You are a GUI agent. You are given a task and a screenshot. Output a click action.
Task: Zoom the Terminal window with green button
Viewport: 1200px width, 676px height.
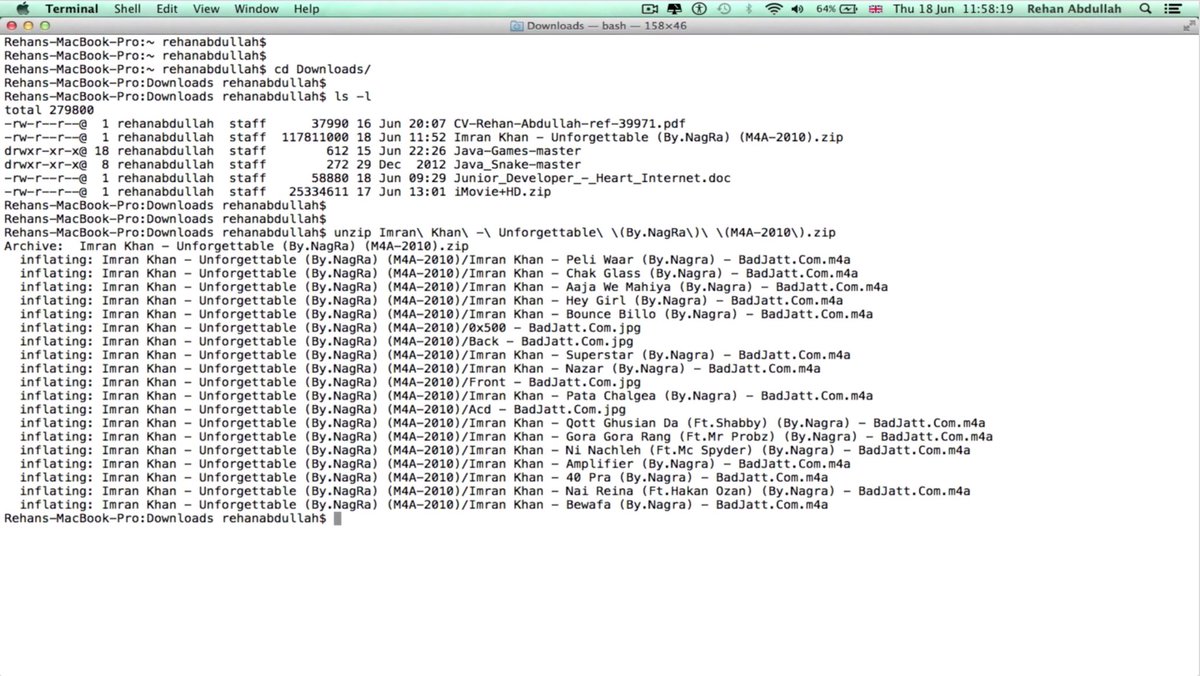(45, 26)
